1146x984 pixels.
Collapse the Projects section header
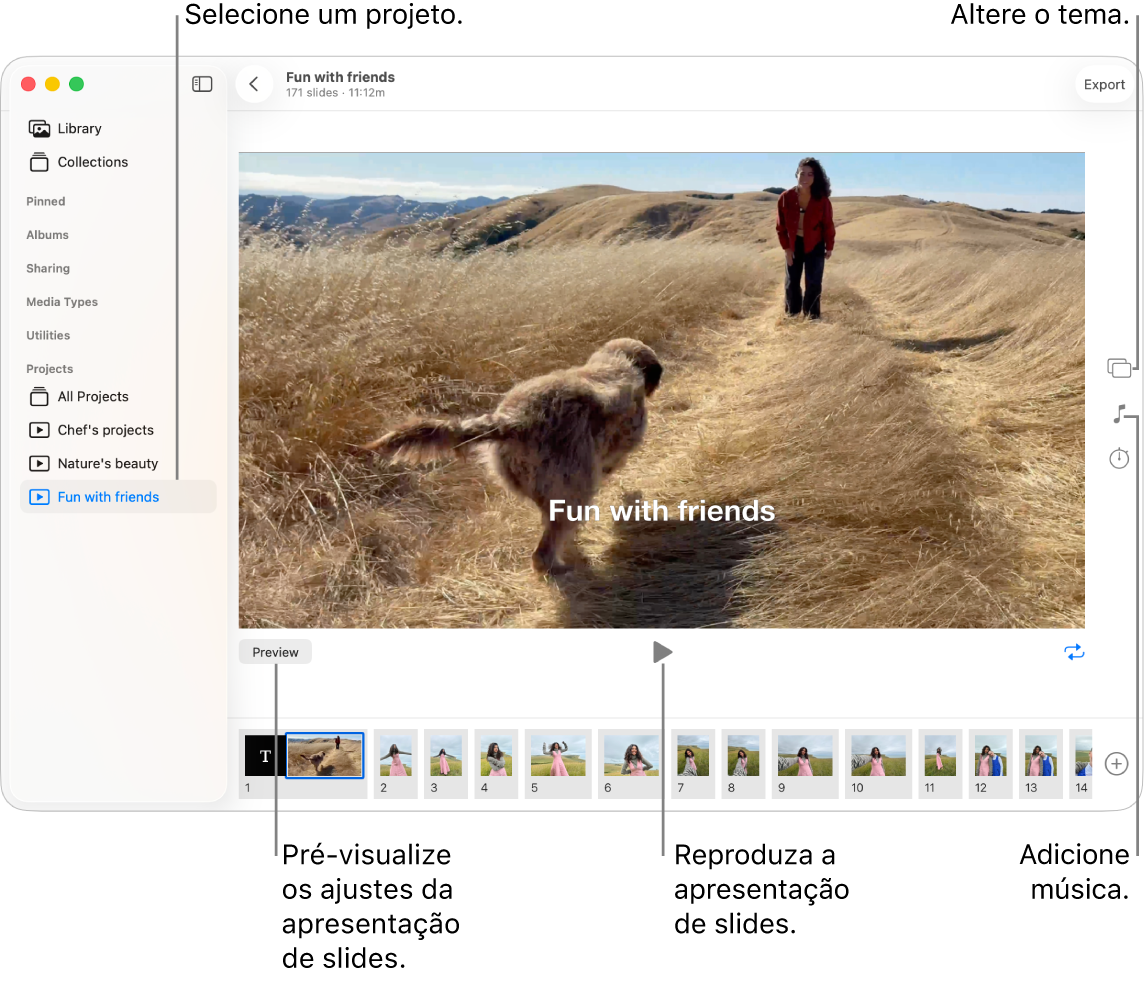50,369
